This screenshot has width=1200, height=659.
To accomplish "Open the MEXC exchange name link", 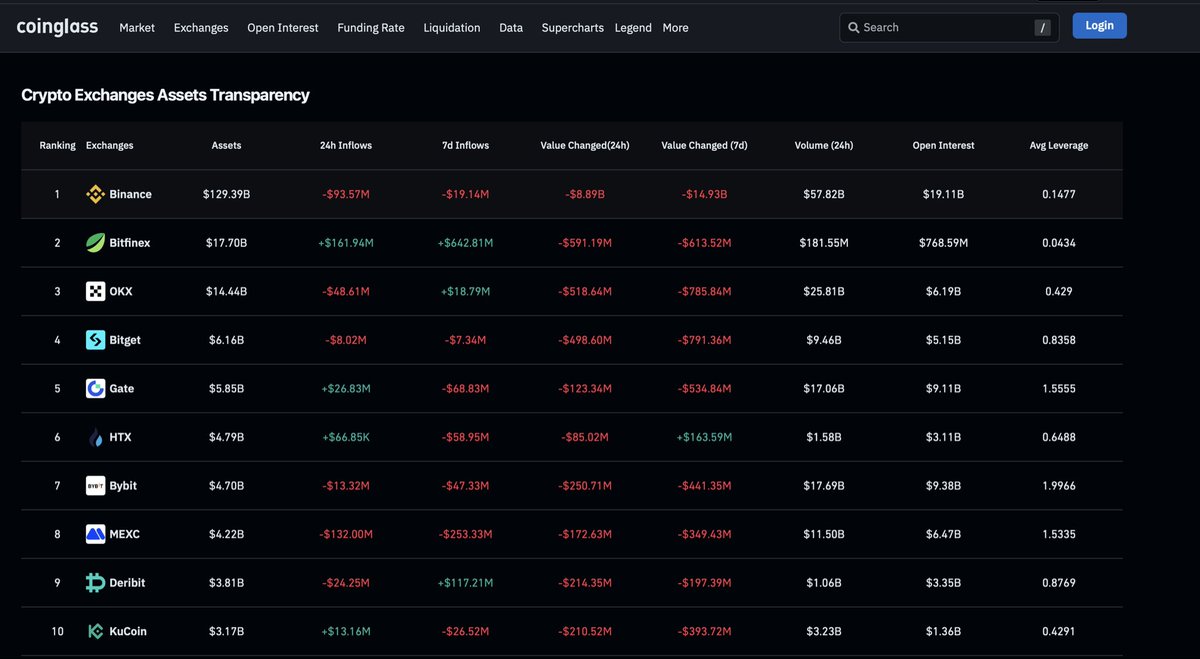I will (x=125, y=534).
